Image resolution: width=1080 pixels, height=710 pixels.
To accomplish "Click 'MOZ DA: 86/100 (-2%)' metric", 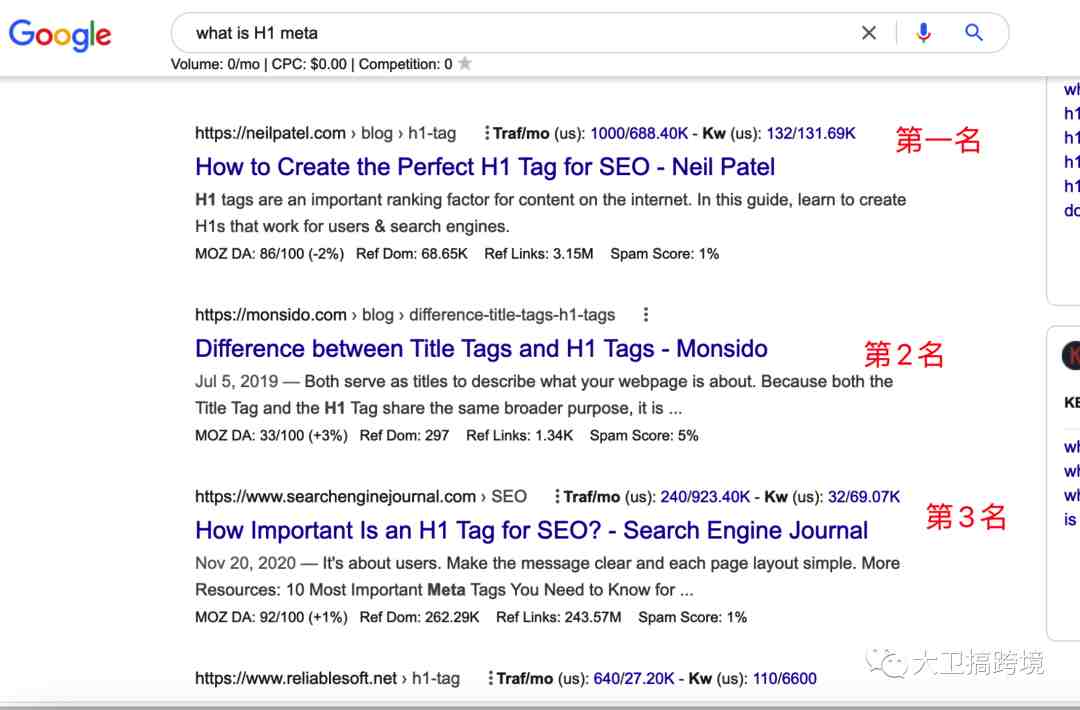I will point(269,253).
